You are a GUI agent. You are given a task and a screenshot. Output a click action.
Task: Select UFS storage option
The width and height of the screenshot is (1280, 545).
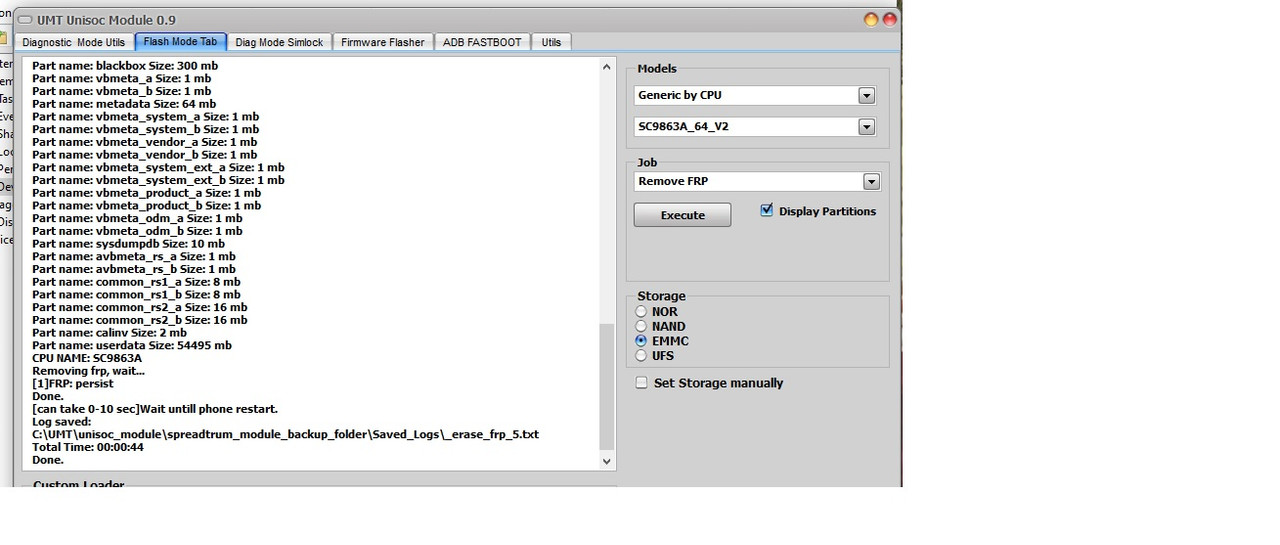tap(642, 355)
